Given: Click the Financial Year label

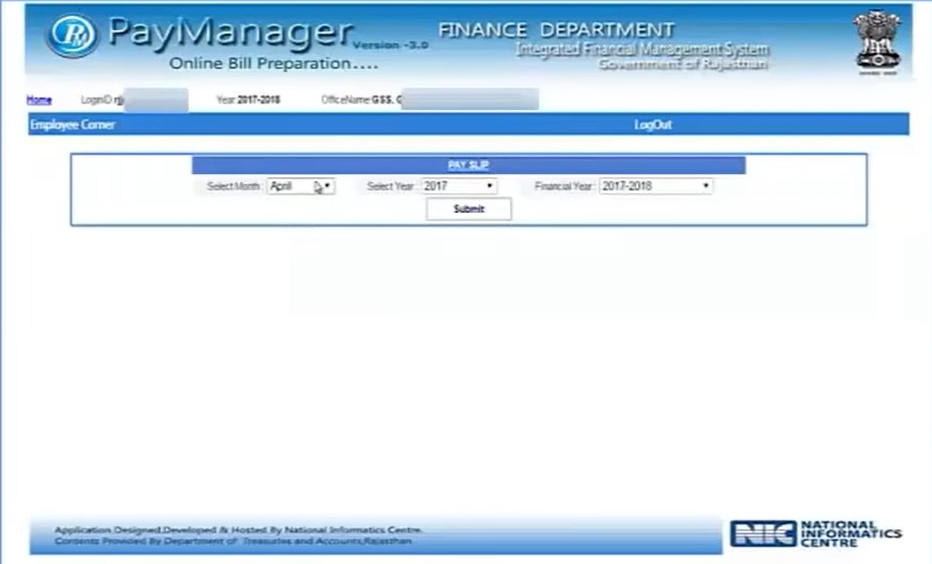Looking at the screenshot, I should [x=563, y=187].
